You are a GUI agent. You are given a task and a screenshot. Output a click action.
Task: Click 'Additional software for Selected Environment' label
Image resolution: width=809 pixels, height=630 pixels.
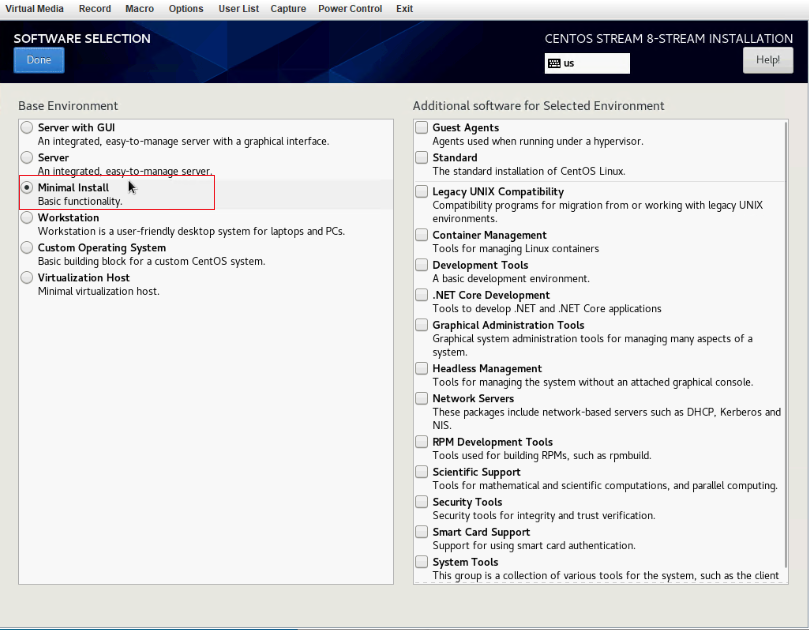coord(538,106)
